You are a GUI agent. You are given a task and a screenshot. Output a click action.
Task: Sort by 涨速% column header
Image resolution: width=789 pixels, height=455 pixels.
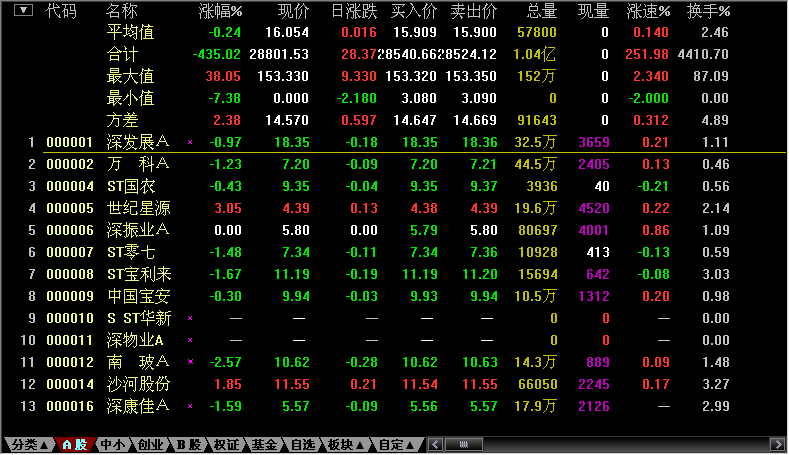point(648,11)
